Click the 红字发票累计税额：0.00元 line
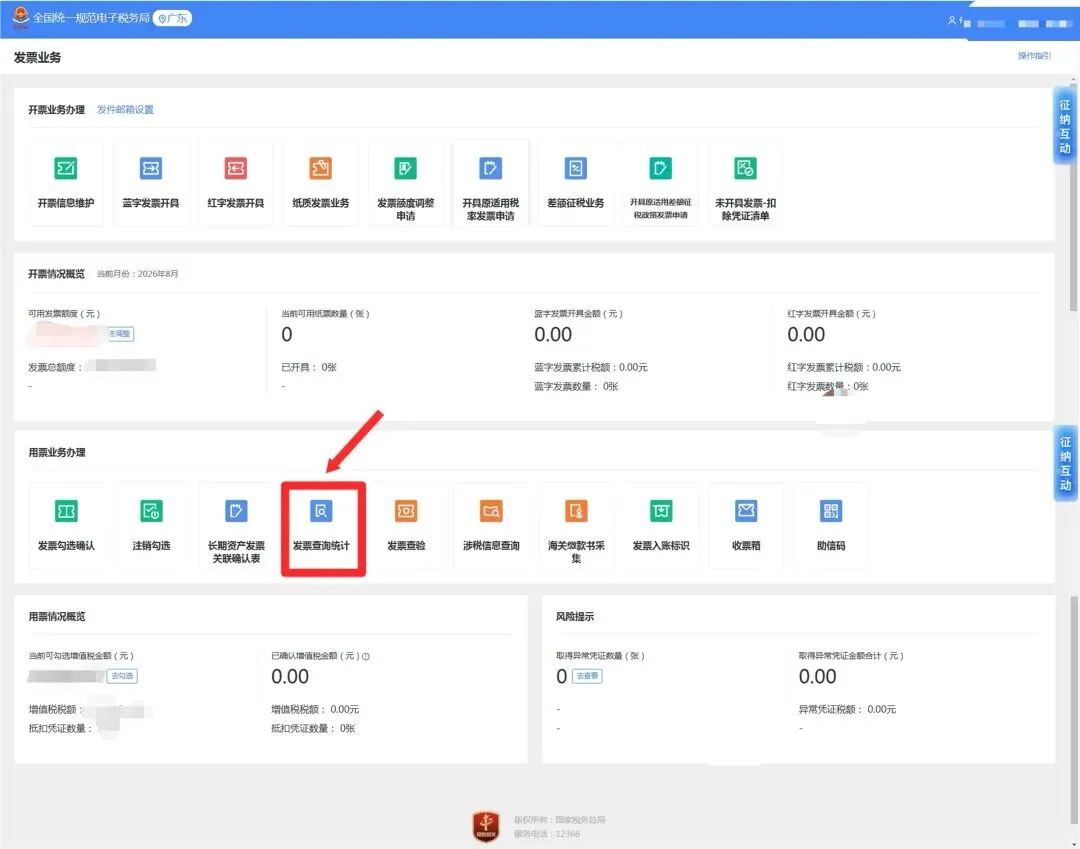The width and height of the screenshot is (1080, 849). (x=844, y=368)
